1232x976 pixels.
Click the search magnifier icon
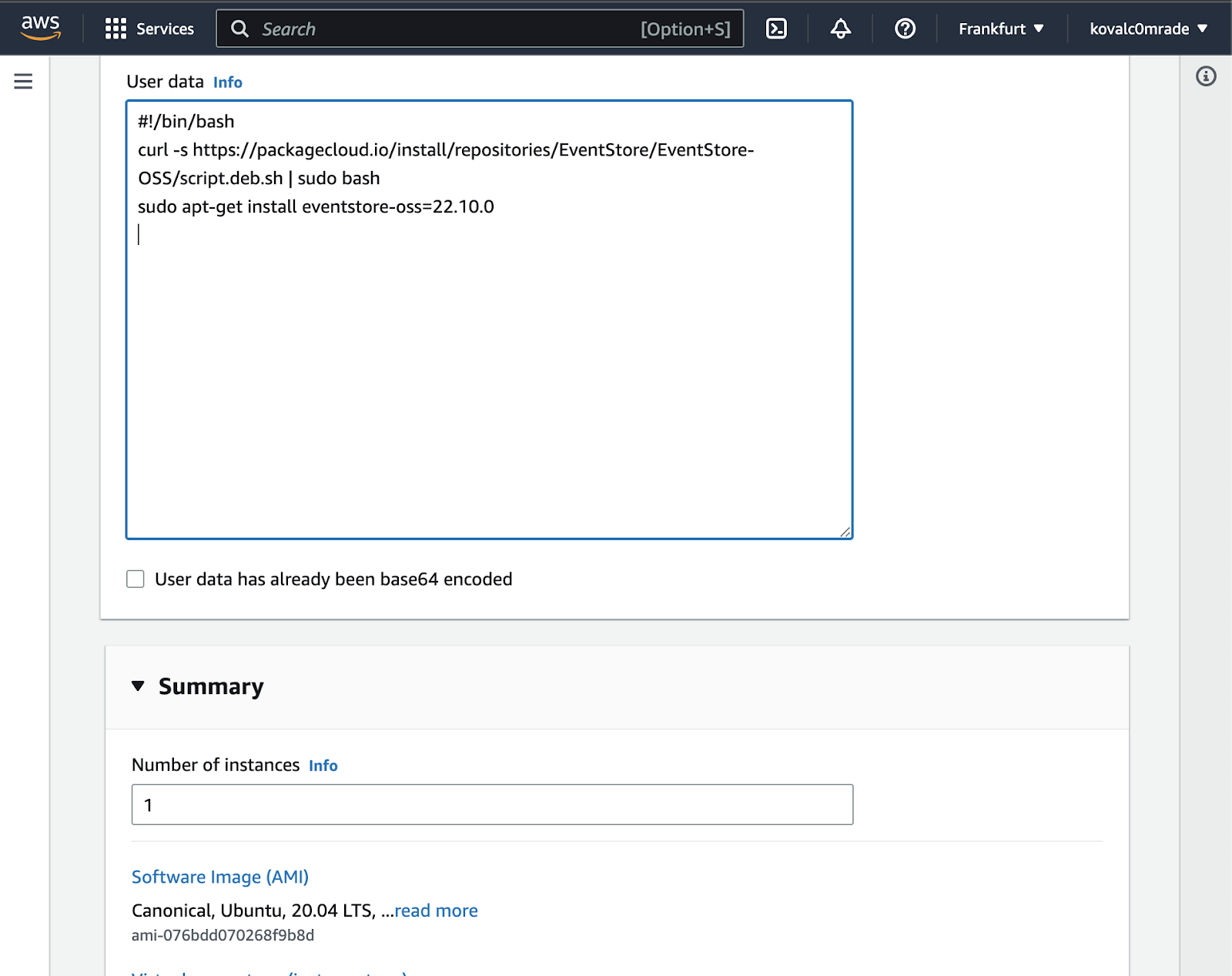click(240, 29)
